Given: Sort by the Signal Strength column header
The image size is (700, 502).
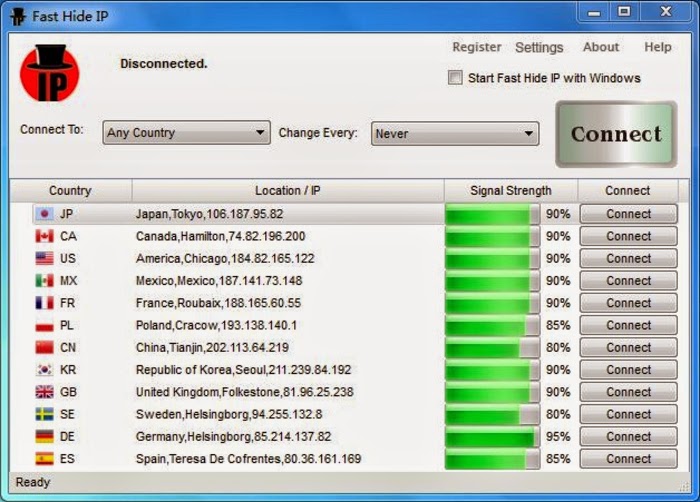Looking at the screenshot, I should (511, 191).
